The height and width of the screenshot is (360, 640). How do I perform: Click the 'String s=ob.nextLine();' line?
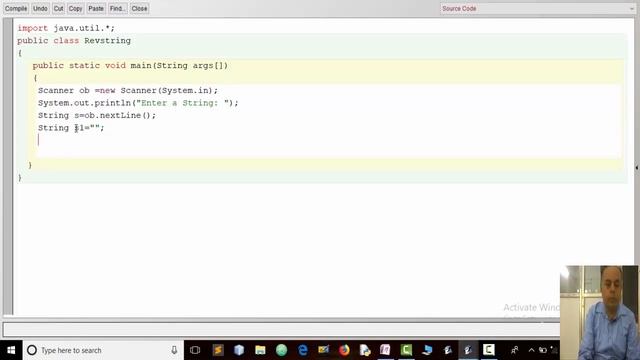point(97,116)
